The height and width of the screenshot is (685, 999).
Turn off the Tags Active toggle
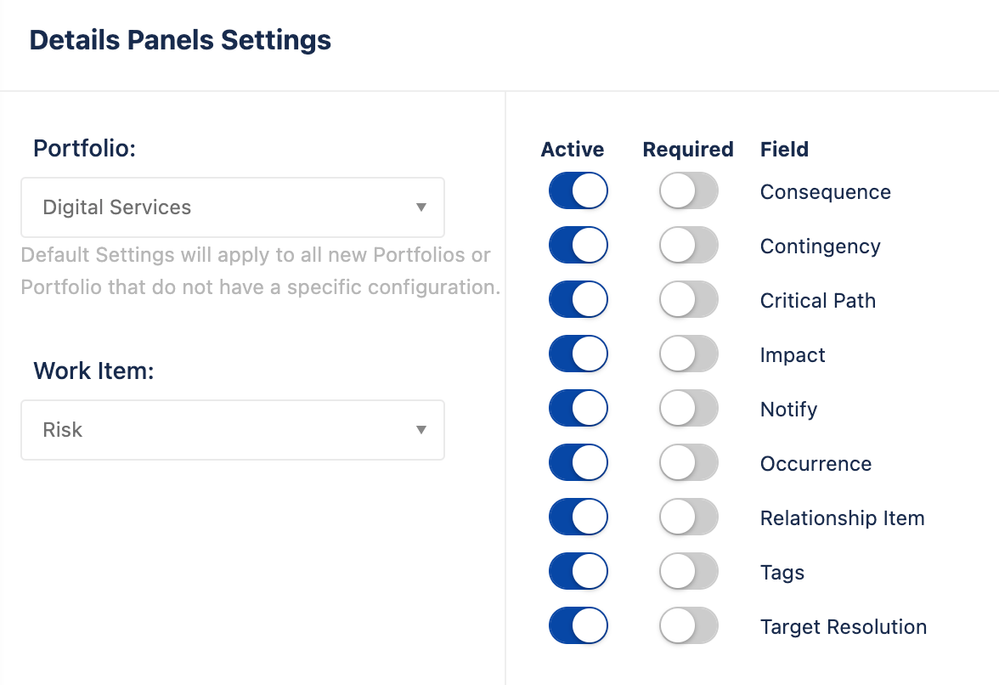578,572
